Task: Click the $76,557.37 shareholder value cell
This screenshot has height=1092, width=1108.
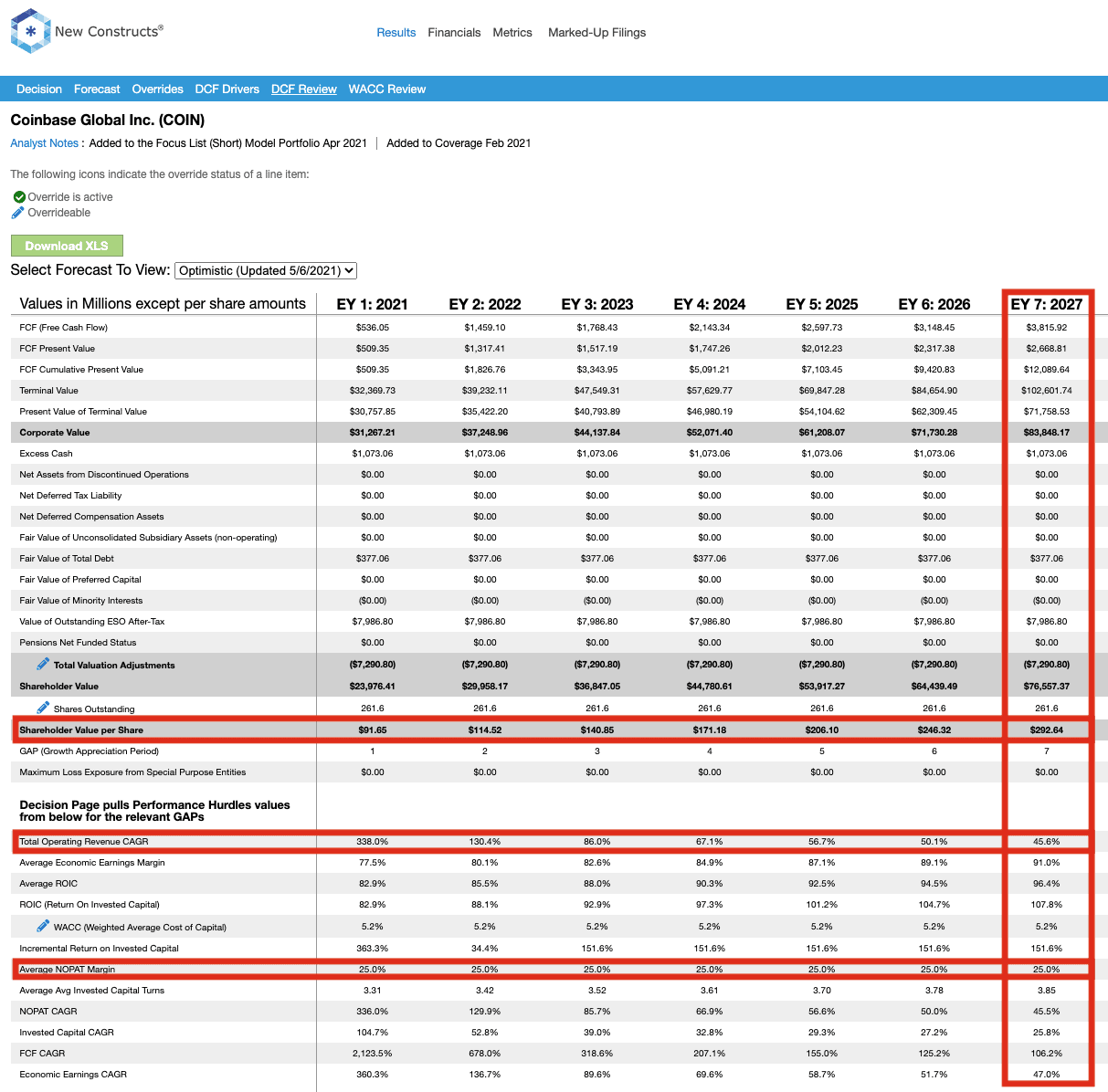Action: pos(1047,687)
